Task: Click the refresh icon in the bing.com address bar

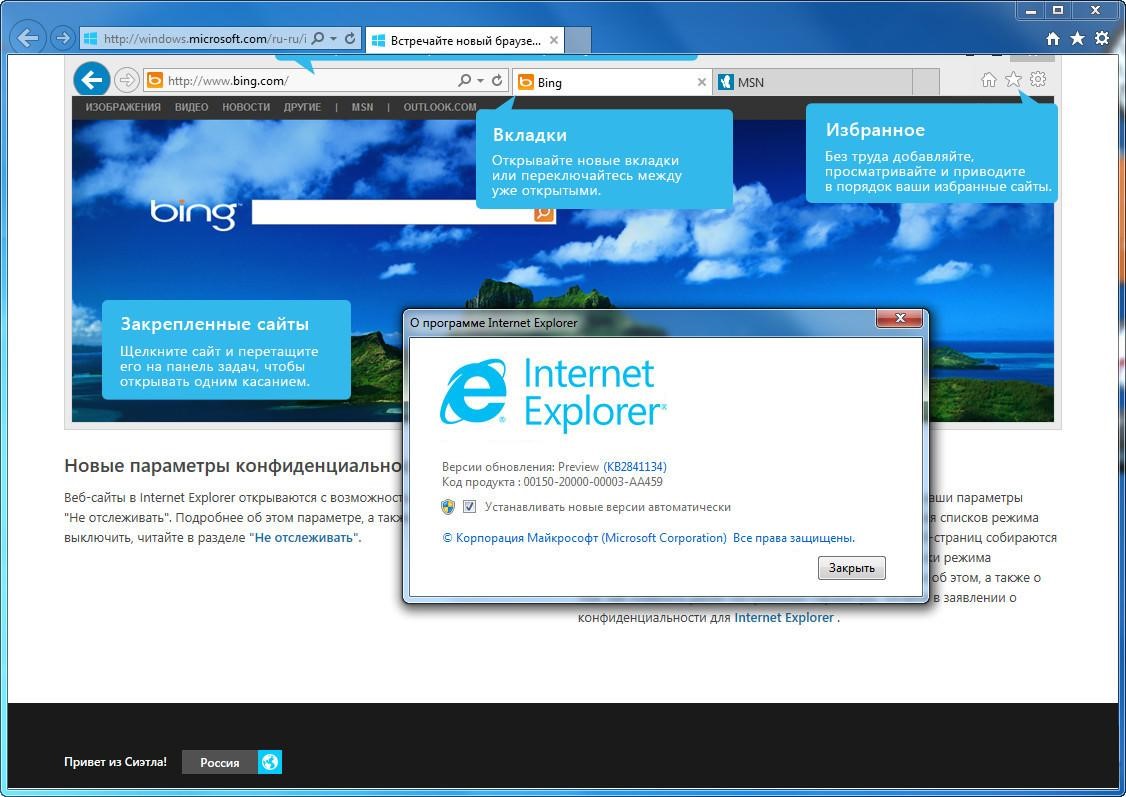Action: click(x=497, y=80)
